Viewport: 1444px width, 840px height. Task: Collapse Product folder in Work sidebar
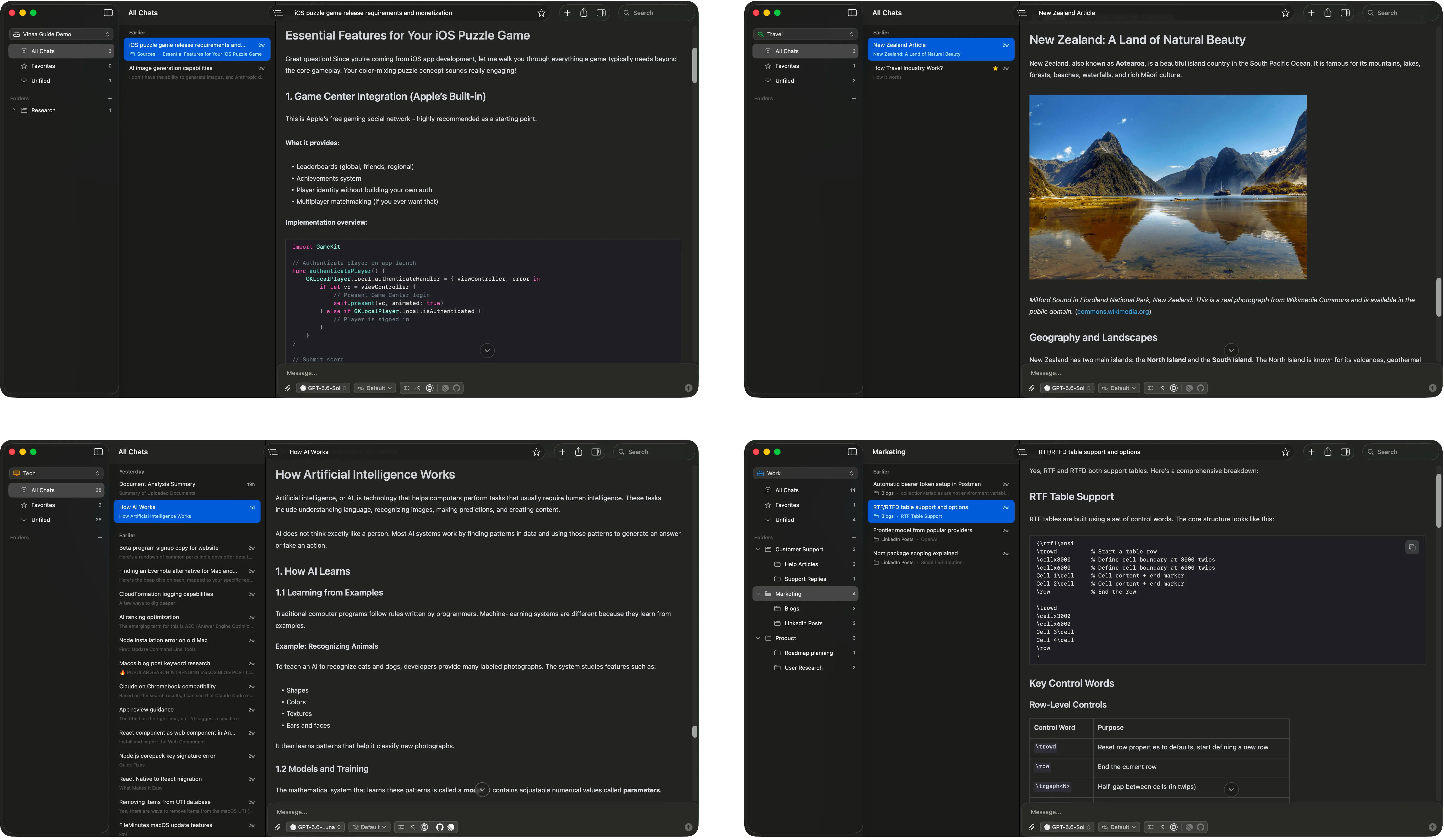coord(758,638)
